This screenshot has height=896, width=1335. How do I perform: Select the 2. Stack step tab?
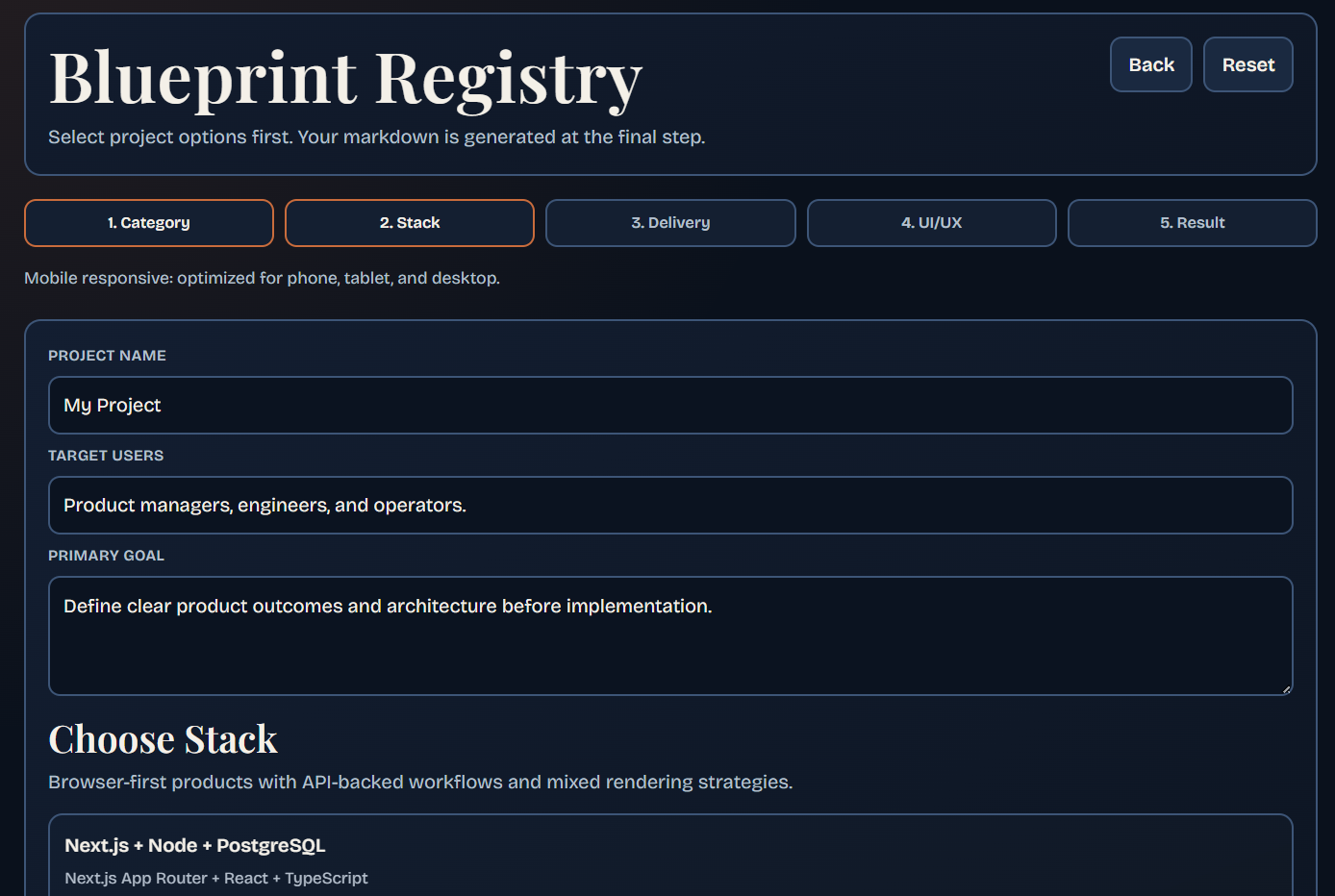point(410,223)
